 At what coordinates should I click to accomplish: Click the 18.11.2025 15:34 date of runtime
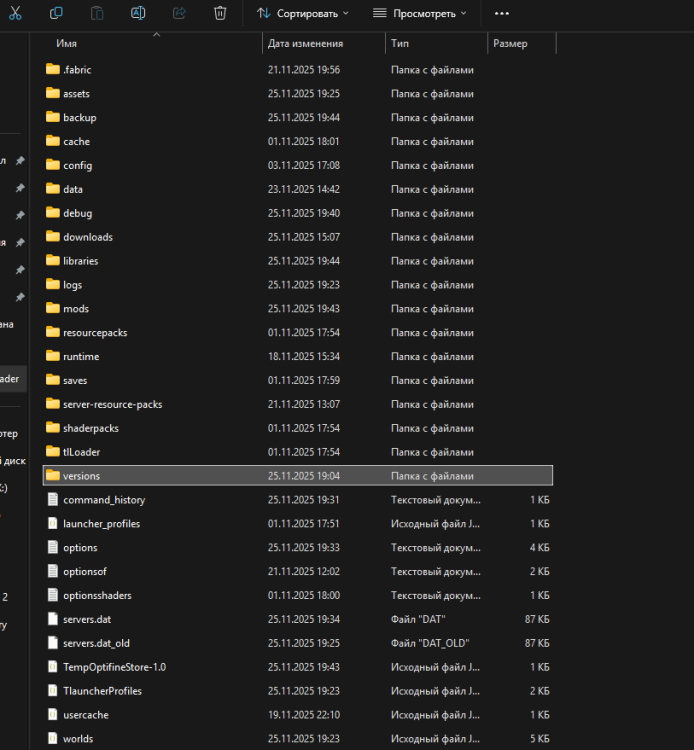304,356
